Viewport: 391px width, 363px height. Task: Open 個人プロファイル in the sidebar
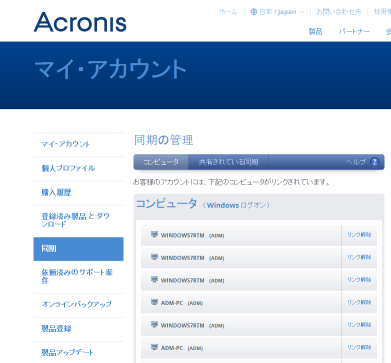click(x=68, y=168)
